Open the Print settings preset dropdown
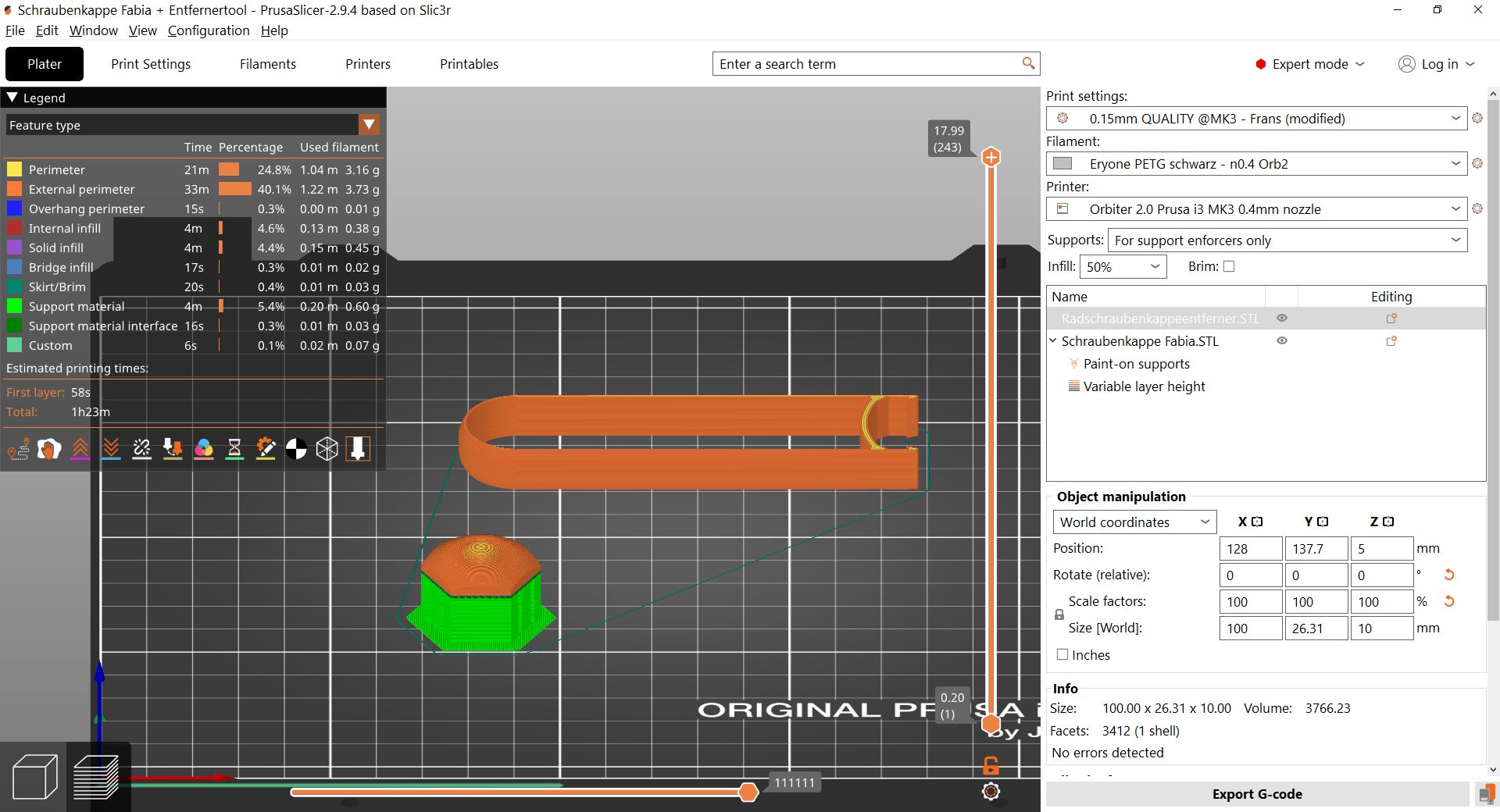This screenshot has width=1500, height=812. click(1256, 119)
